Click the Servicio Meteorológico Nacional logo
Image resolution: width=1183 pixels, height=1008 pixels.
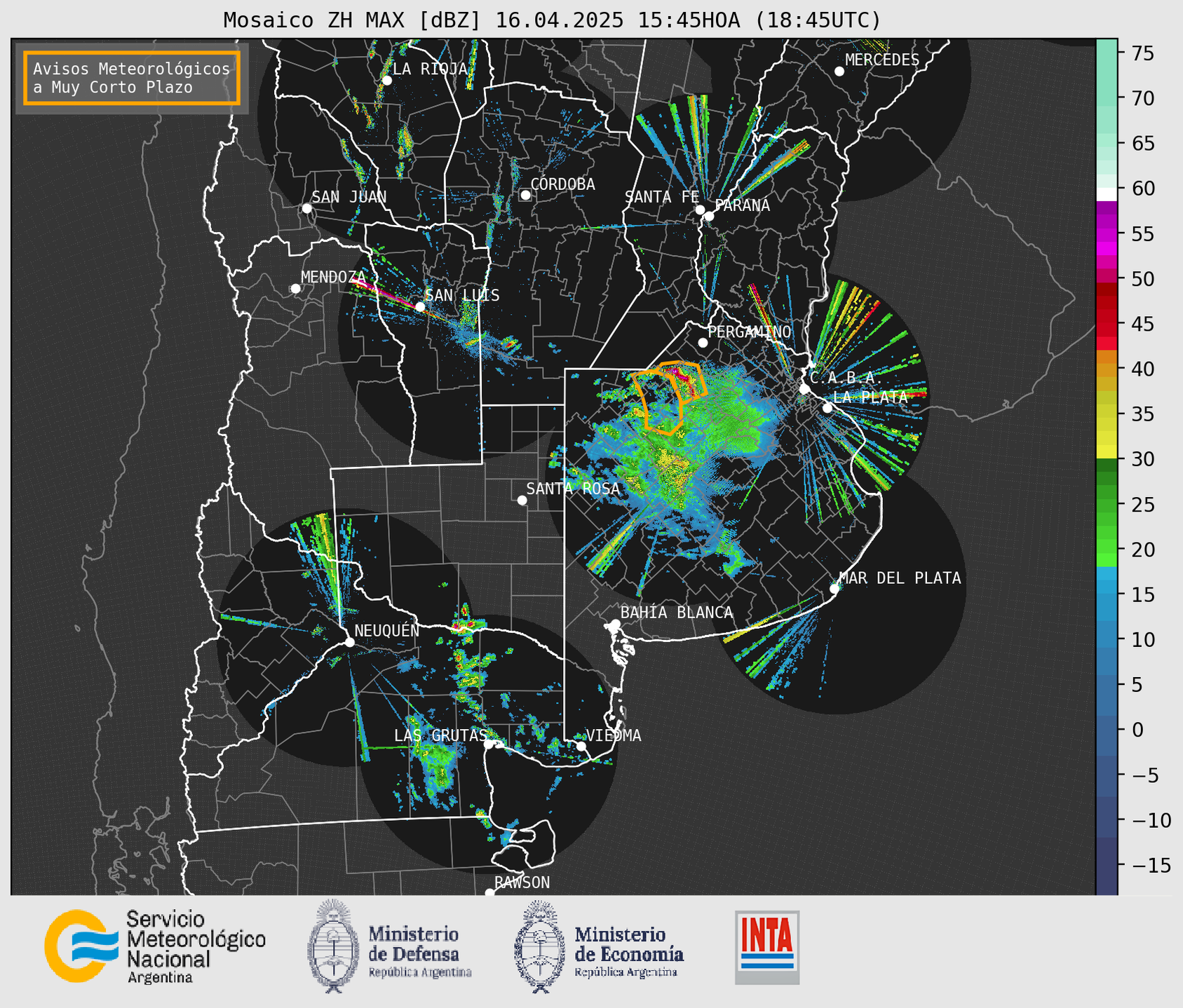(155, 947)
